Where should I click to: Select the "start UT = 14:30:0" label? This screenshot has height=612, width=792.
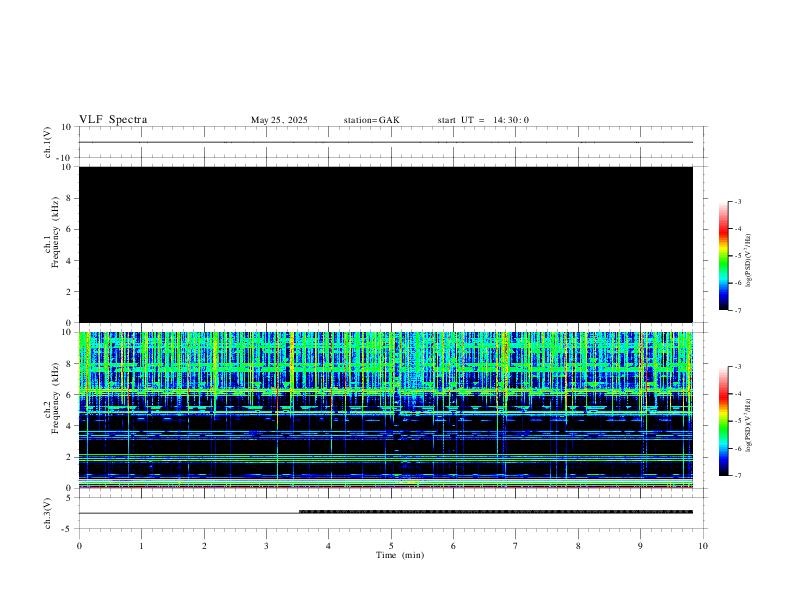click(483, 120)
